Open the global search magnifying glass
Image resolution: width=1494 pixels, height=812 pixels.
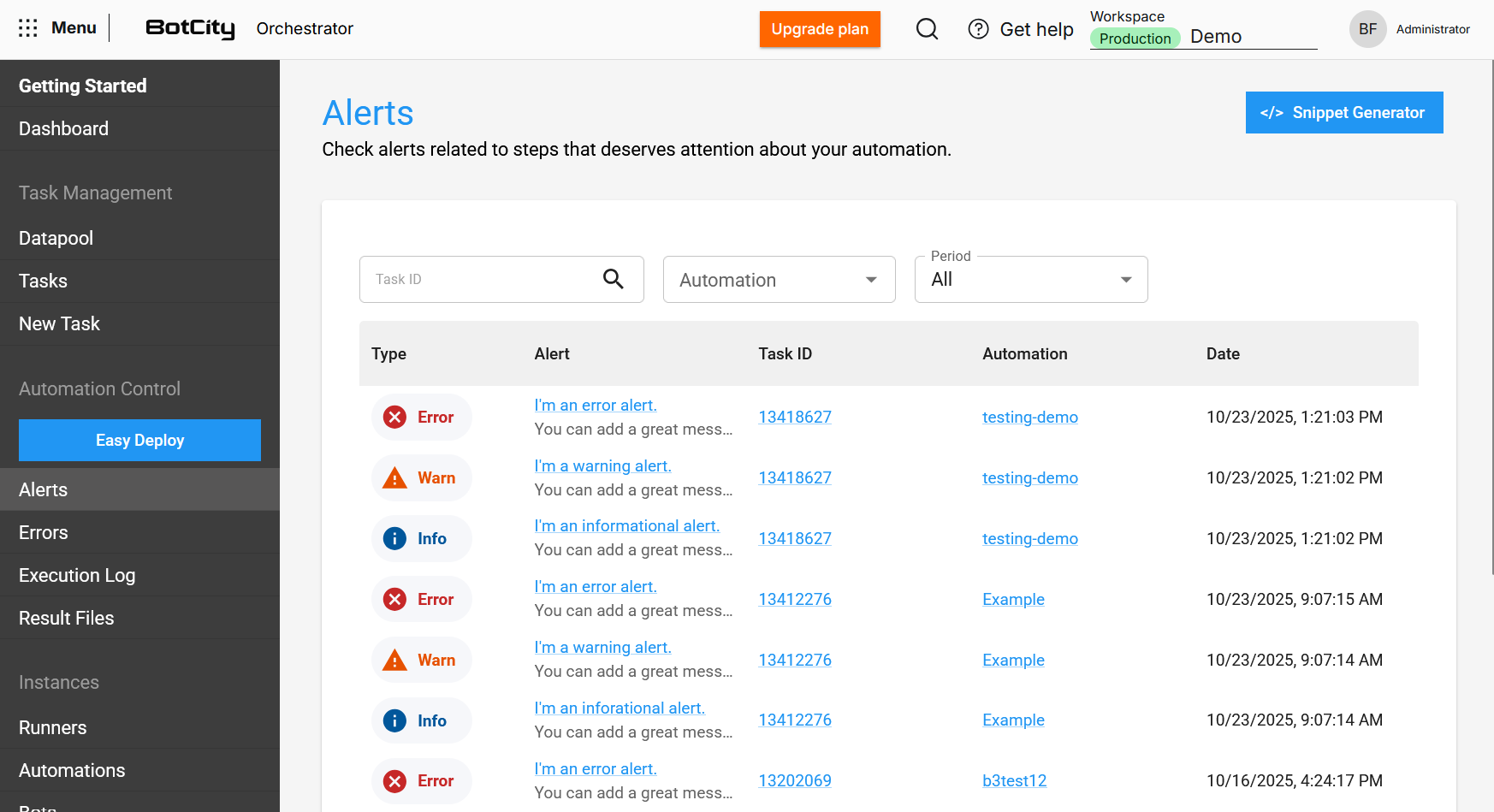[927, 28]
